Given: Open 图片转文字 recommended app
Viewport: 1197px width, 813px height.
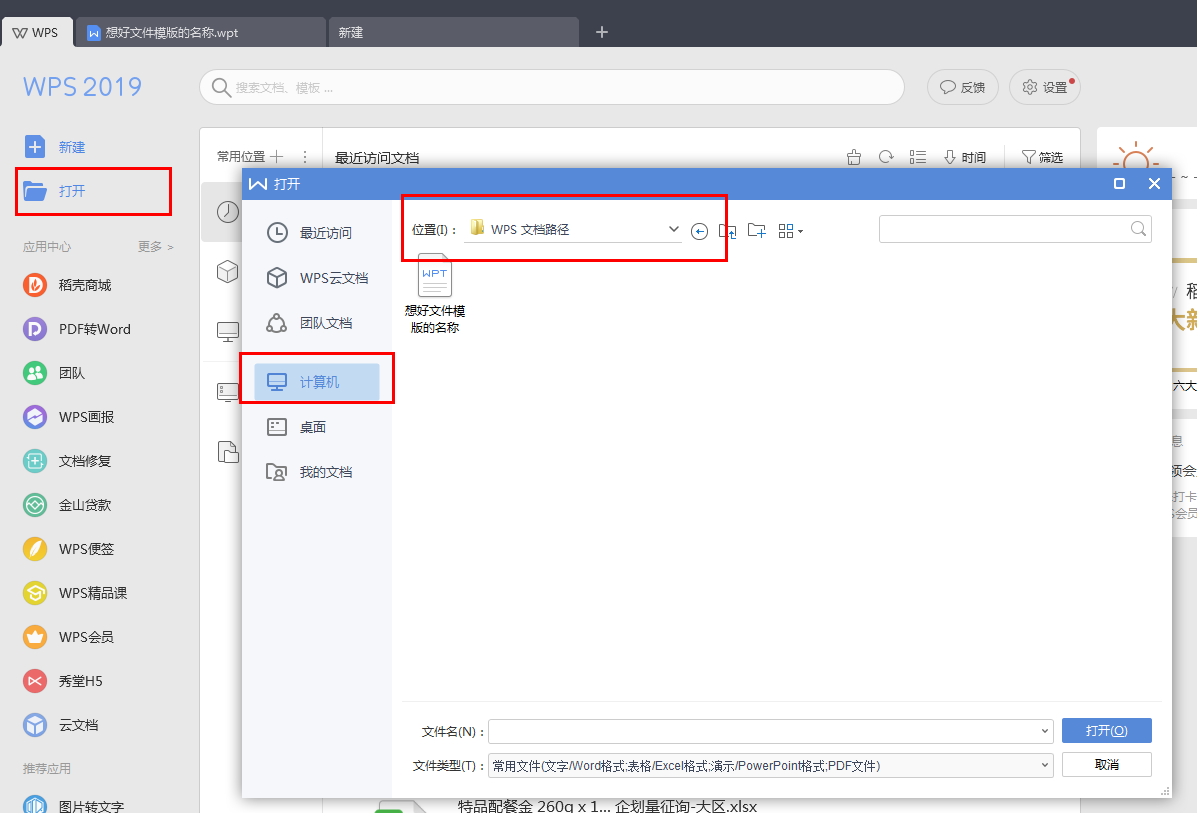Looking at the screenshot, I should tap(73, 805).
